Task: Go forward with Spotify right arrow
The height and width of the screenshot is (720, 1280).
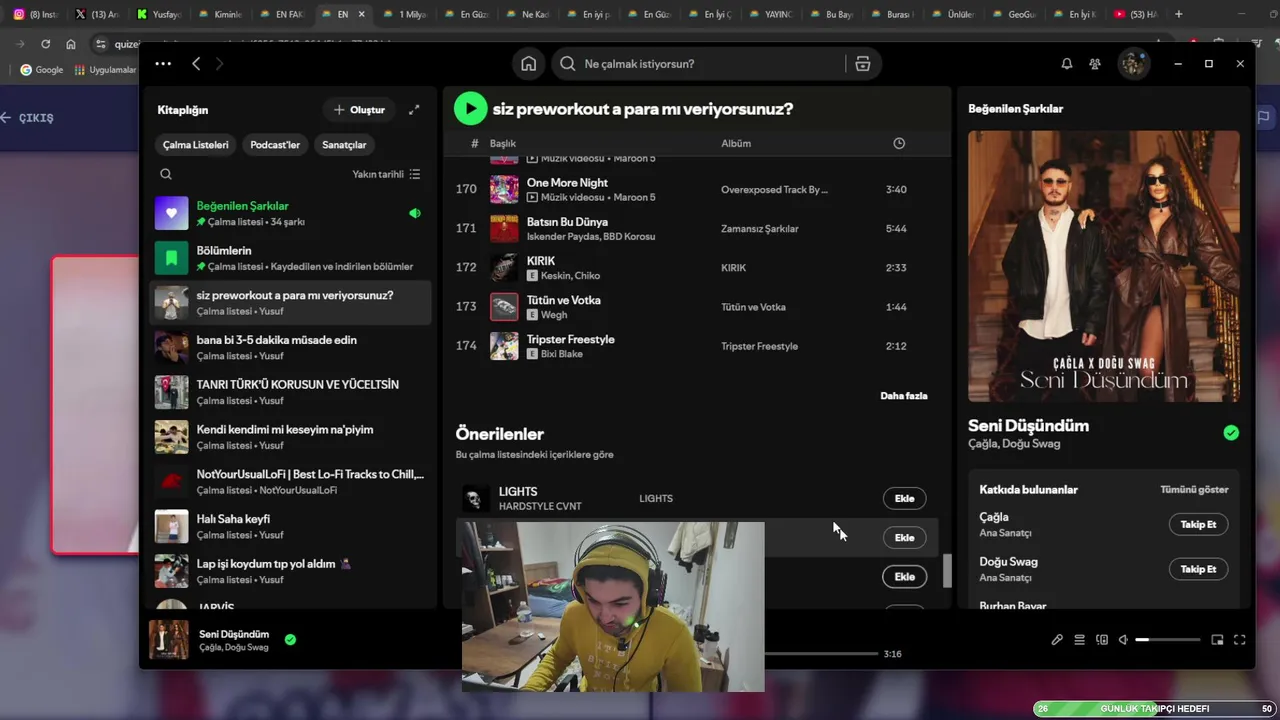Action: click(x=219, y=64)
